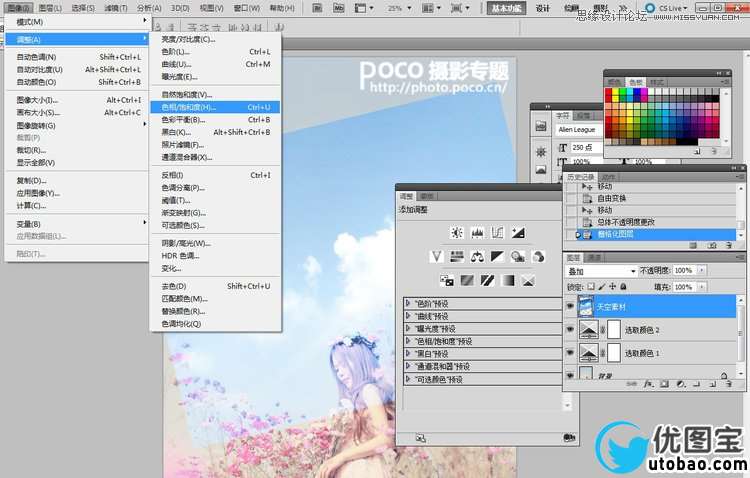Toggle visibility of the 背景 layer
Viewport: 750px width, 478px height.
tap(570, 376)
